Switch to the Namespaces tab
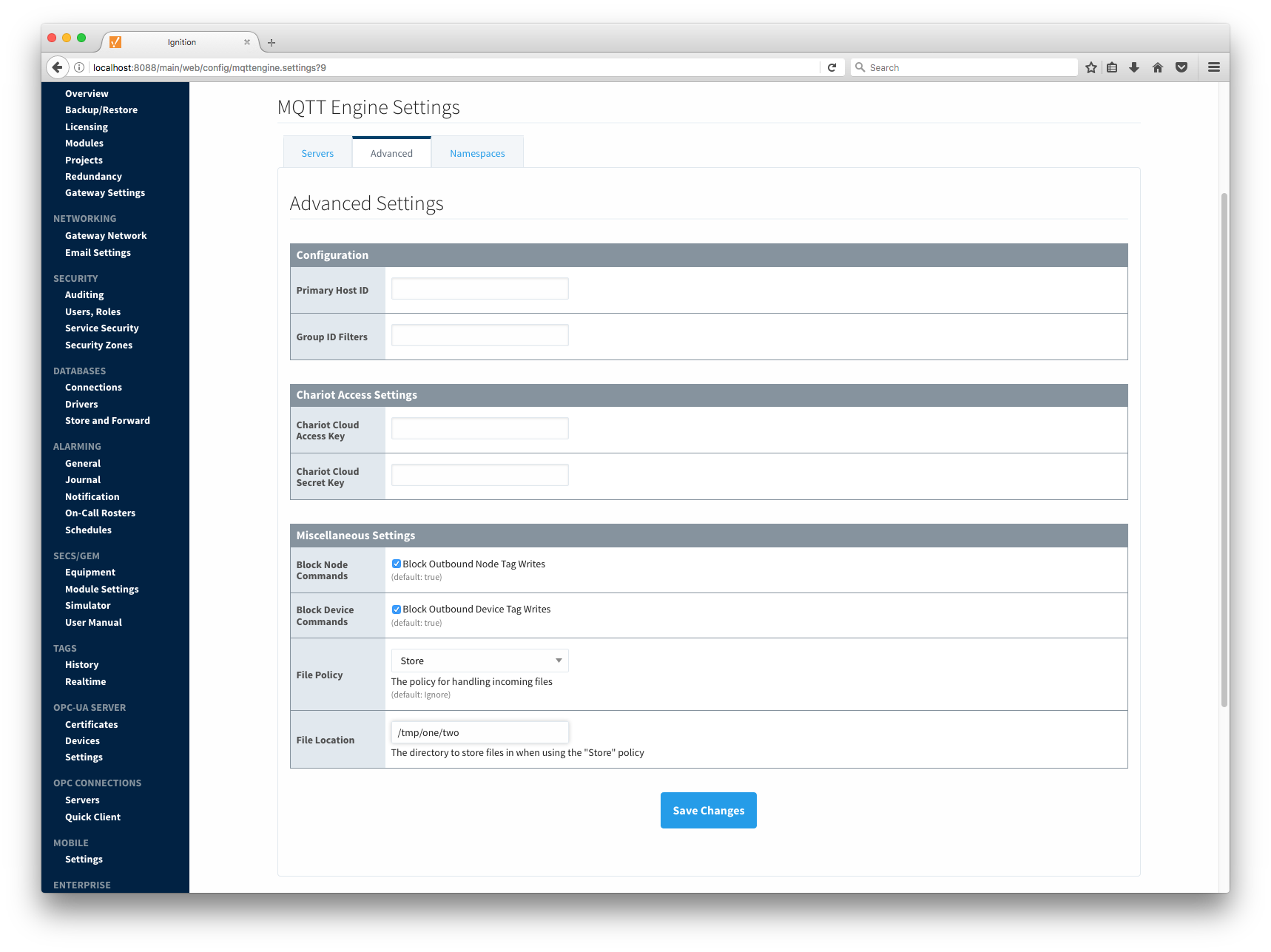 pyautogui.click(x=477, y=153)
